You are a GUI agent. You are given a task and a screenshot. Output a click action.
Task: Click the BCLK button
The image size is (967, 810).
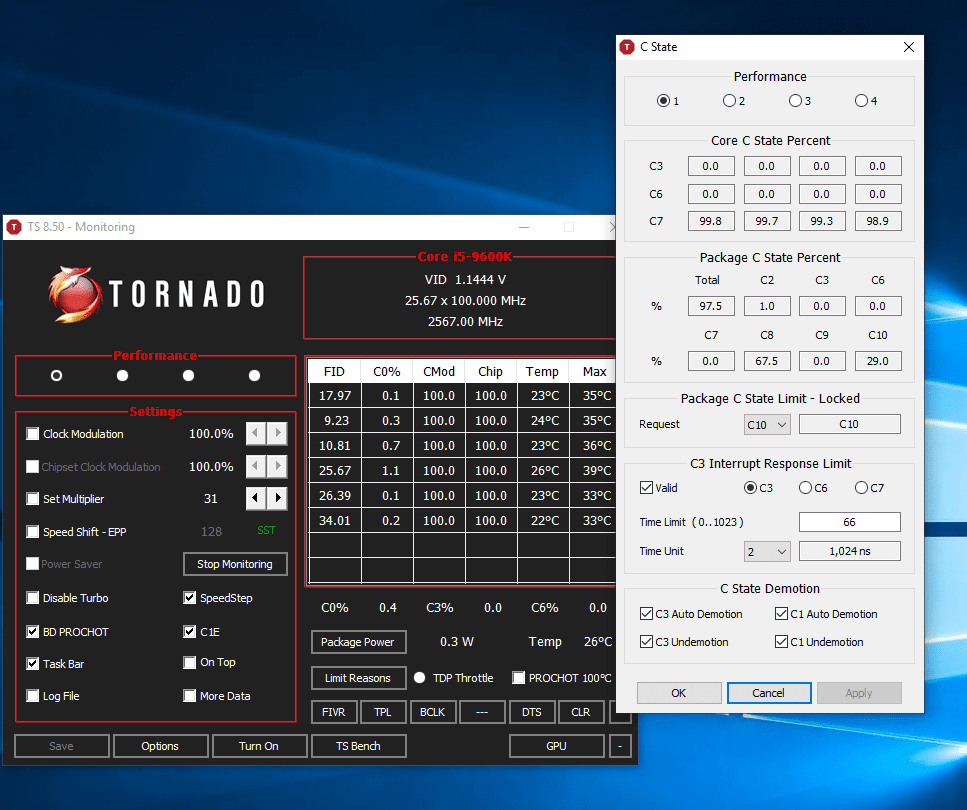pos(432,712)
